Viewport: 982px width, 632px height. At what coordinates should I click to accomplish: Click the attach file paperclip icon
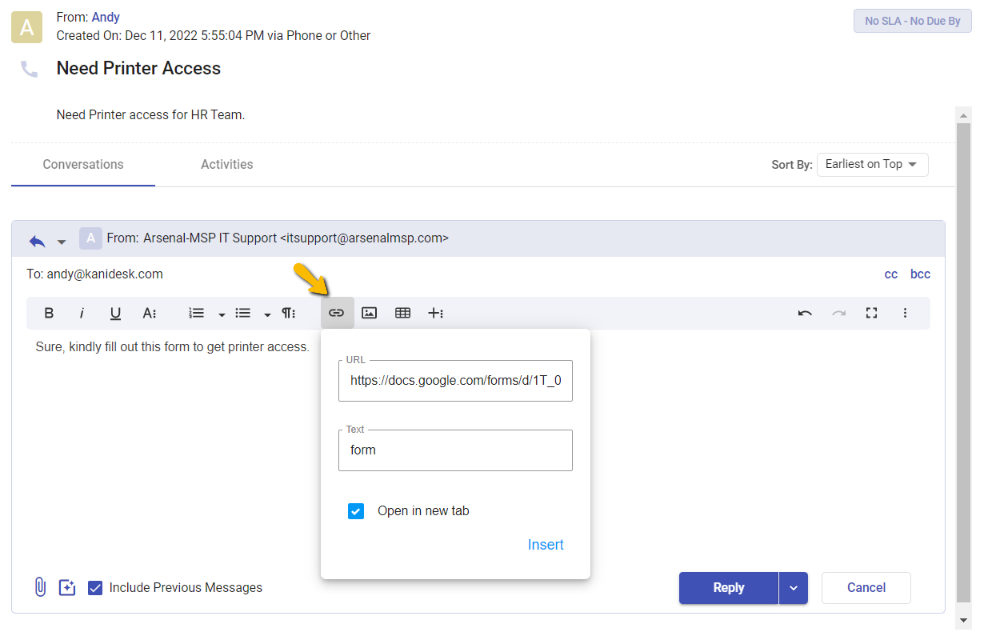tap(40, 587)
